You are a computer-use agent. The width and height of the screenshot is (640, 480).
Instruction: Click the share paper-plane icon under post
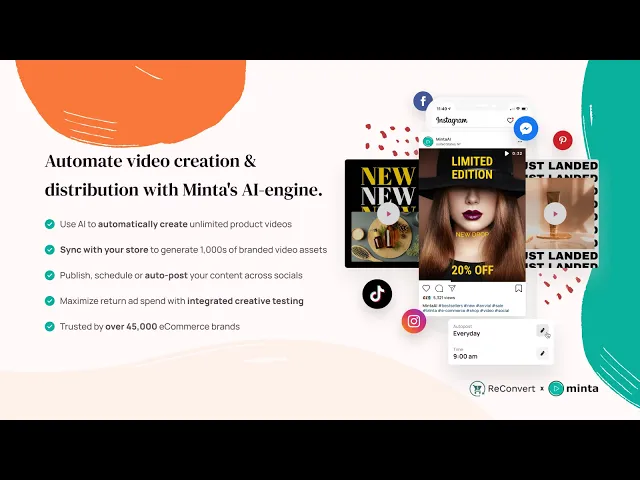point(452,288)
